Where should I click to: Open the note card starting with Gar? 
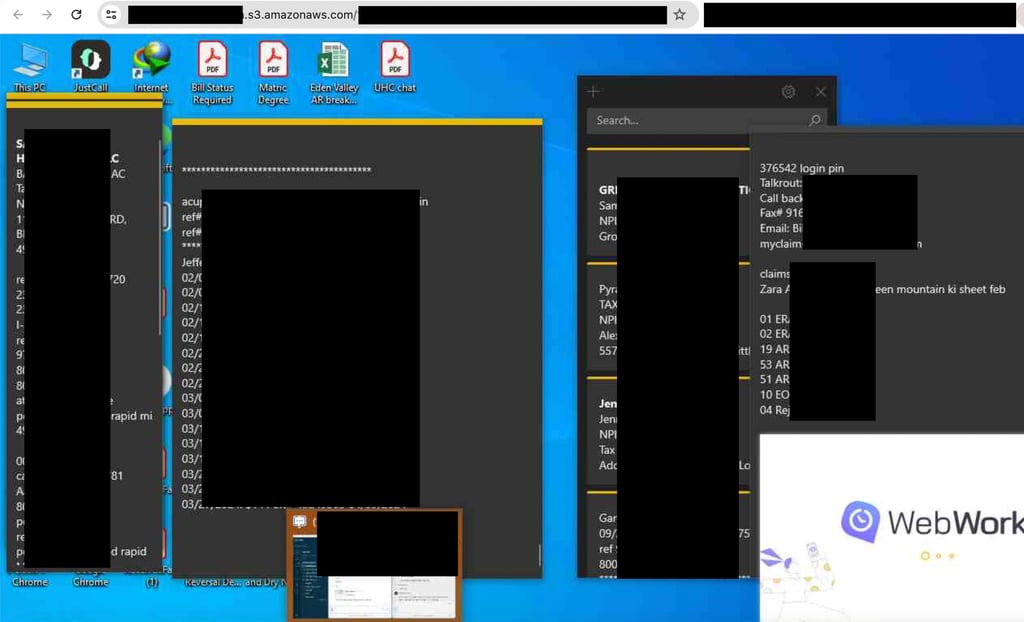(x=668, y=534)
